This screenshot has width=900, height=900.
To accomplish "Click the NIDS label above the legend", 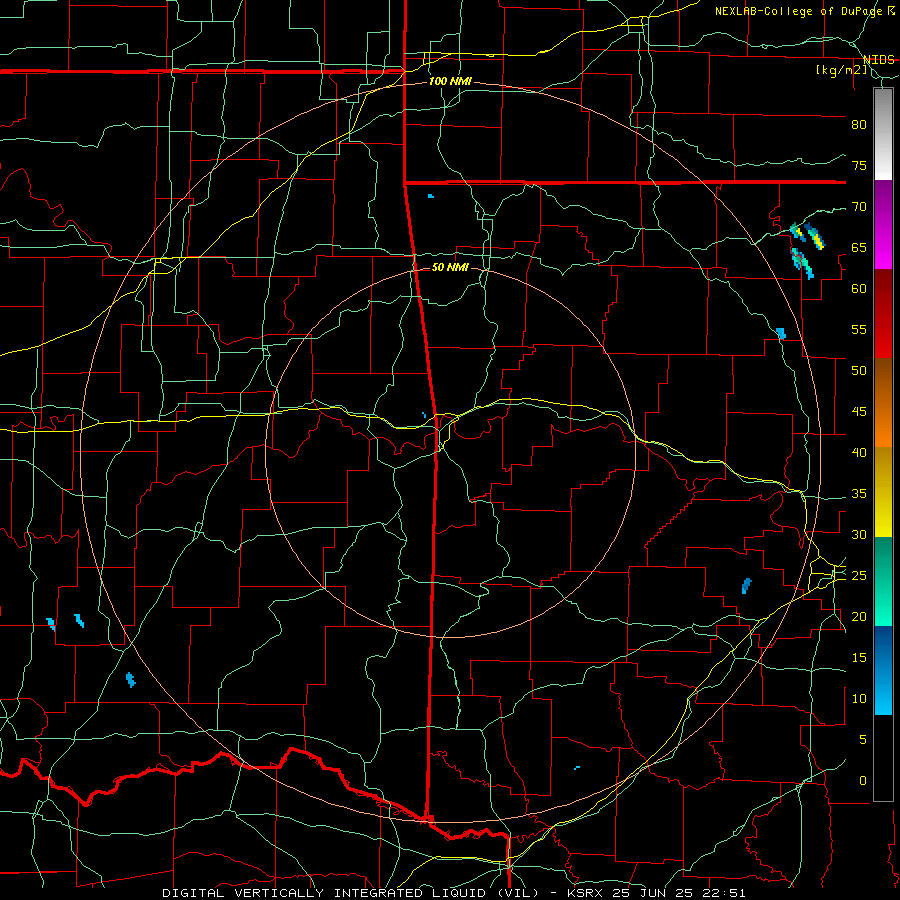I will [x=879, y=60].
